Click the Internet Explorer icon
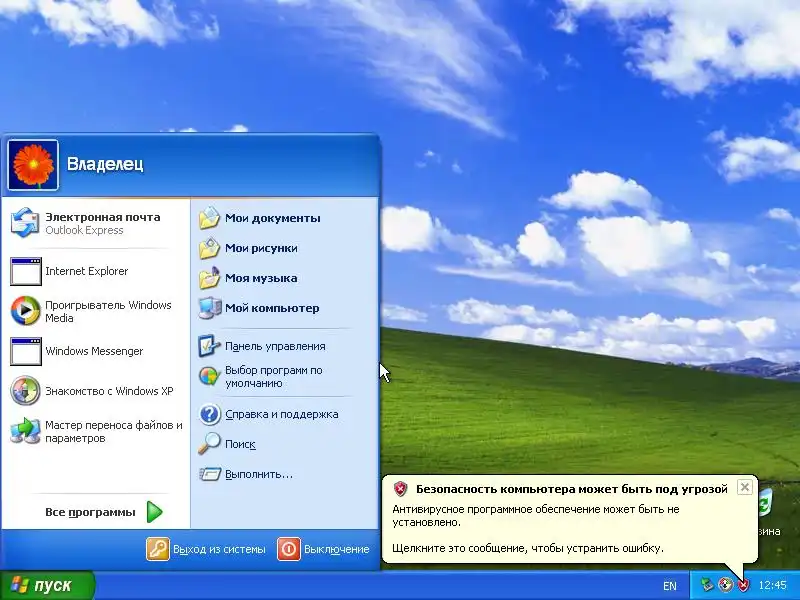The height and width of the screenshot is (600, 800). 26,271
